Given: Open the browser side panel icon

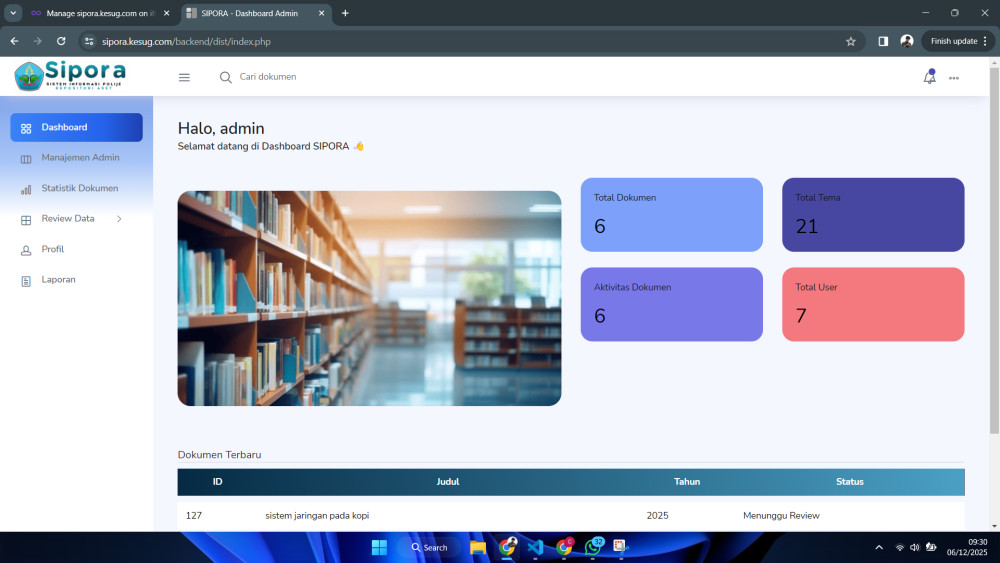Looking at the screenshot, I should (x=883, y=41).
